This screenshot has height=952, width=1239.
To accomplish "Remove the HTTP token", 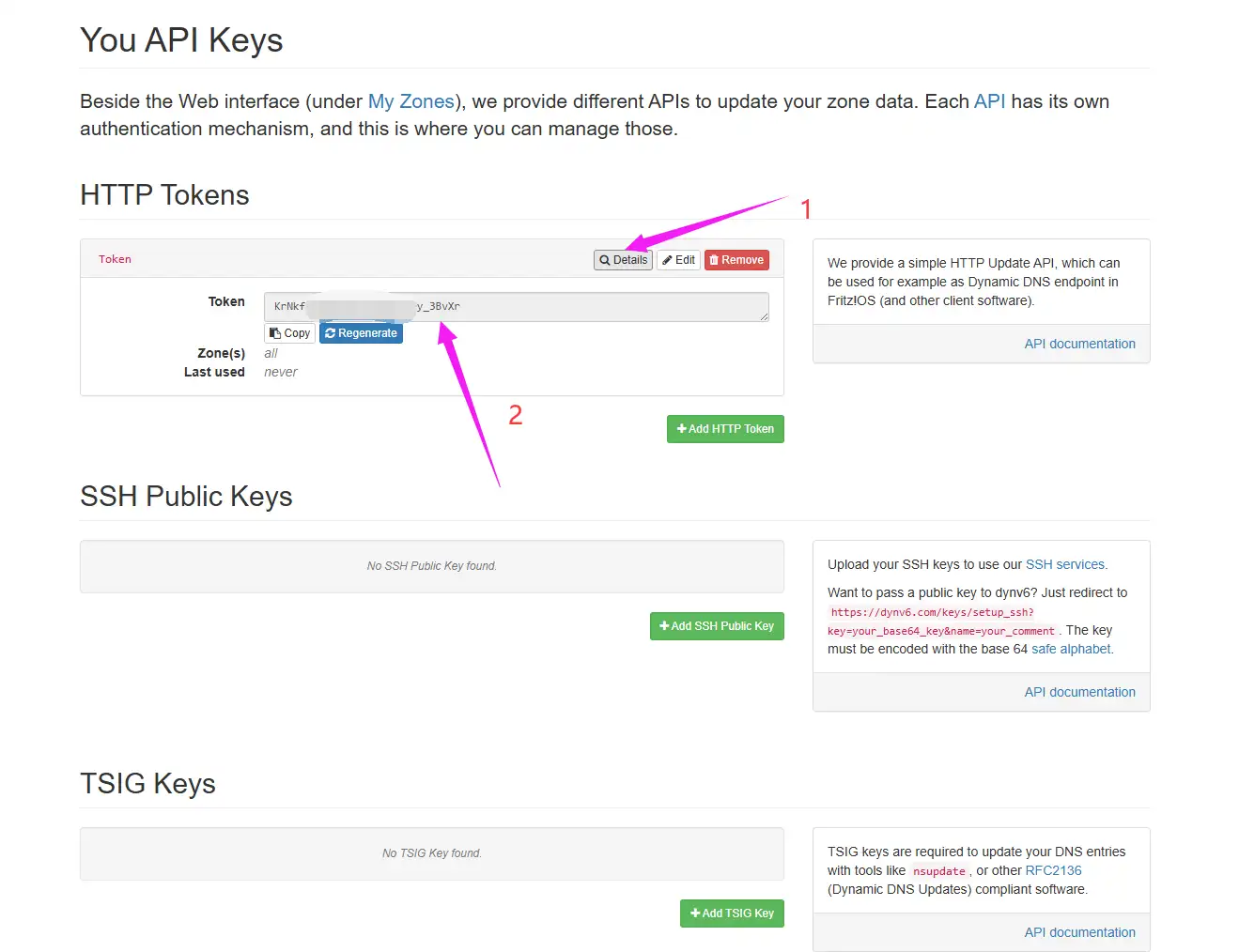I will 736,260.
